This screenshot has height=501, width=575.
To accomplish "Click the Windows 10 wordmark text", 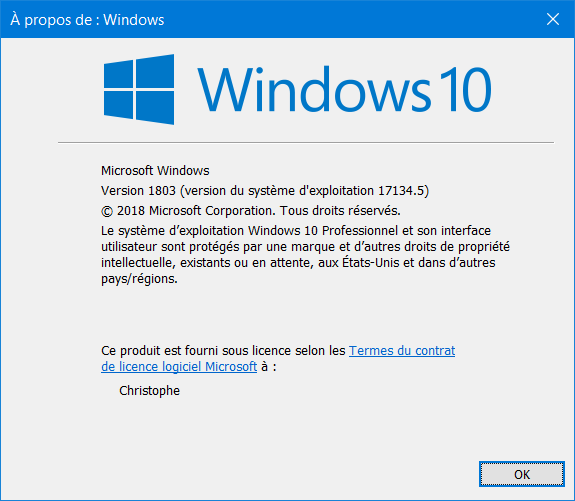I will 344,89.
